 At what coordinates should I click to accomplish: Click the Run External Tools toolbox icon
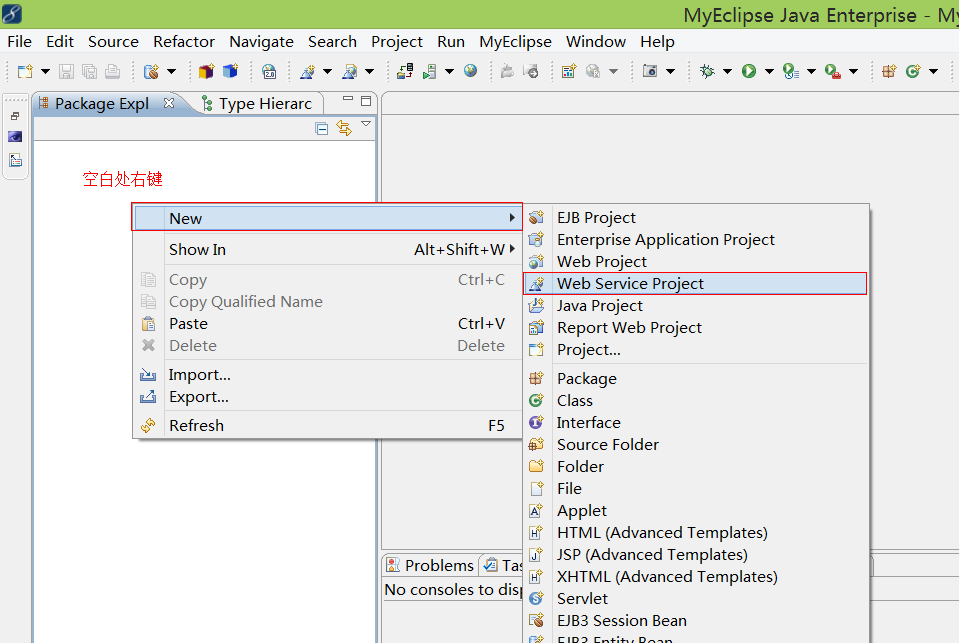[x=833, y=72]
